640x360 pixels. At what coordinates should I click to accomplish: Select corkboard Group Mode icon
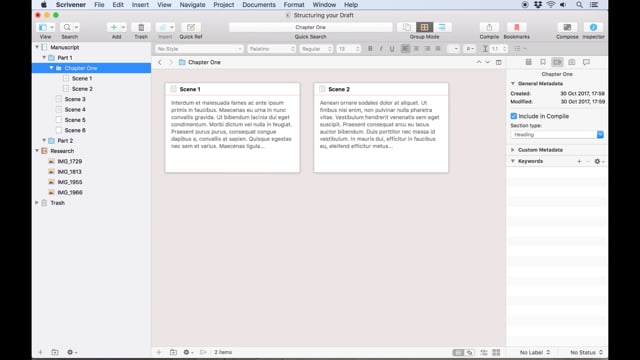click(x=424, y=27)
